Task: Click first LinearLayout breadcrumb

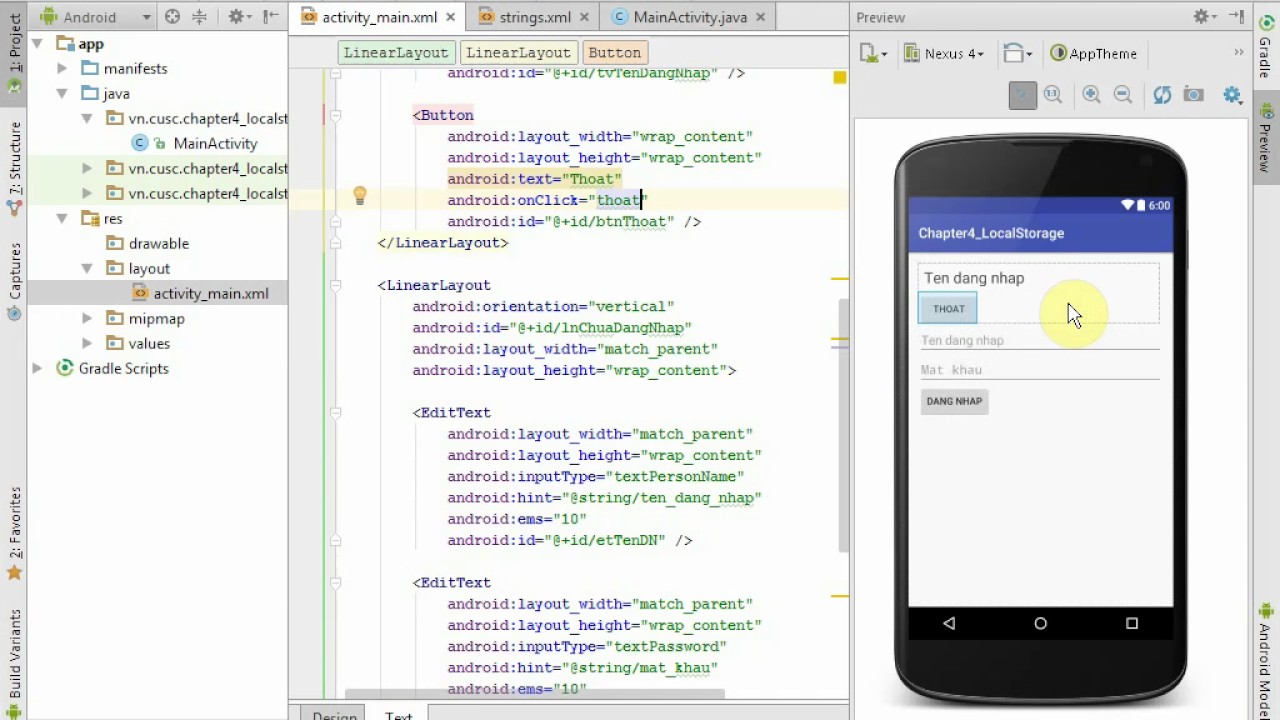Action: (396, 53)
